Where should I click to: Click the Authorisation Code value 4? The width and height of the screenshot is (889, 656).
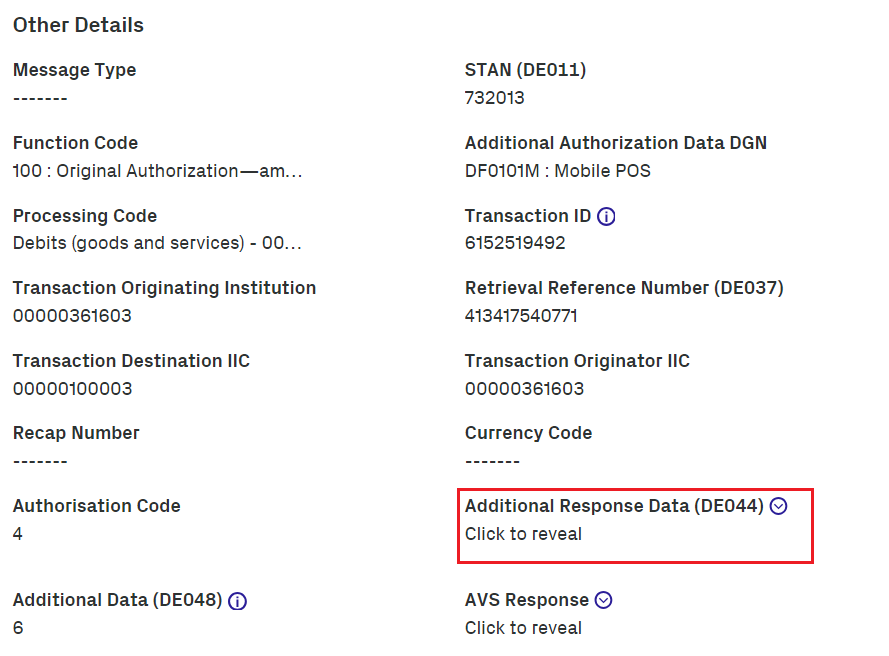18,534
